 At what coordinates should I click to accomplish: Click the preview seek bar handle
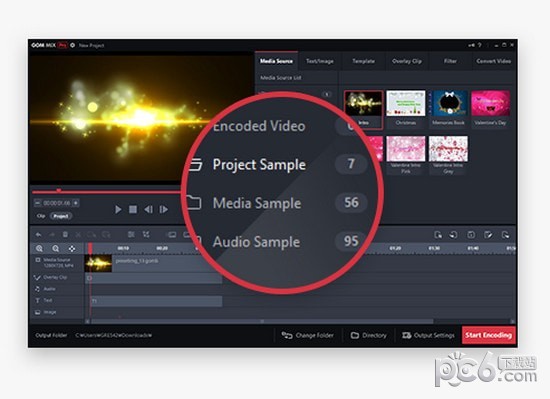click(59, 191)
